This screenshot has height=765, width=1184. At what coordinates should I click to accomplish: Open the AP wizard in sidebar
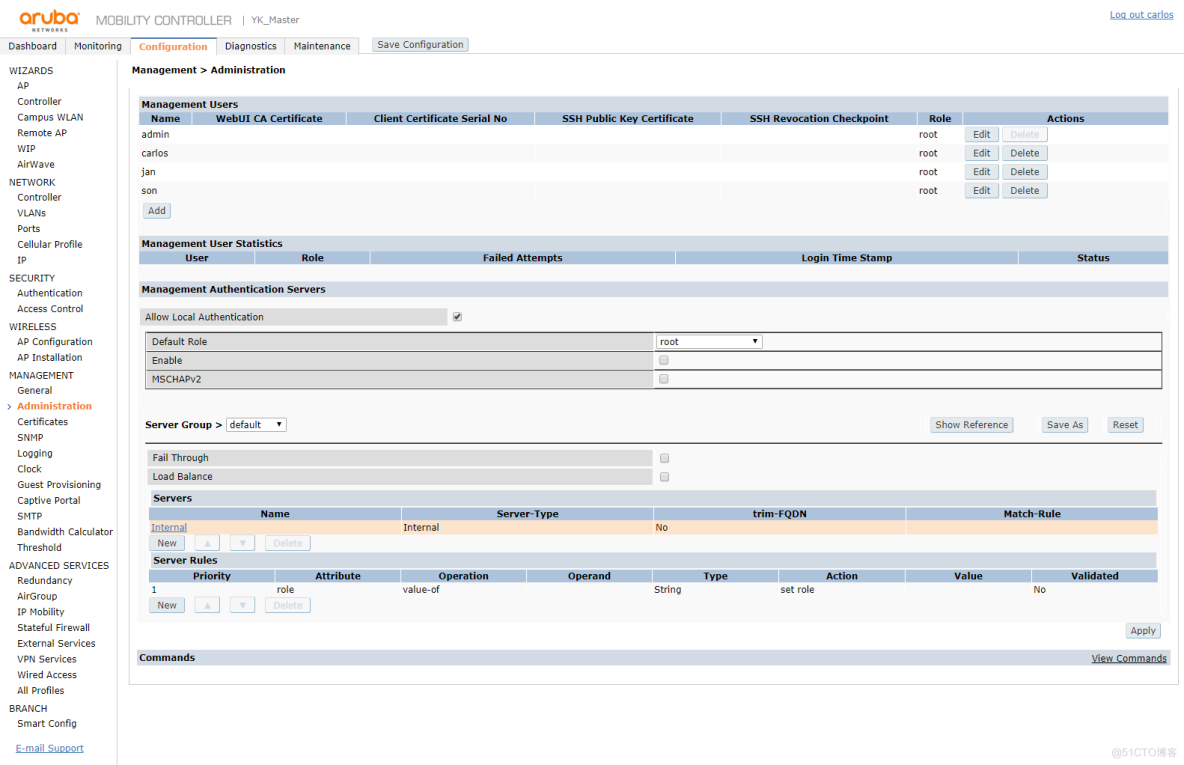click(23, 85)
